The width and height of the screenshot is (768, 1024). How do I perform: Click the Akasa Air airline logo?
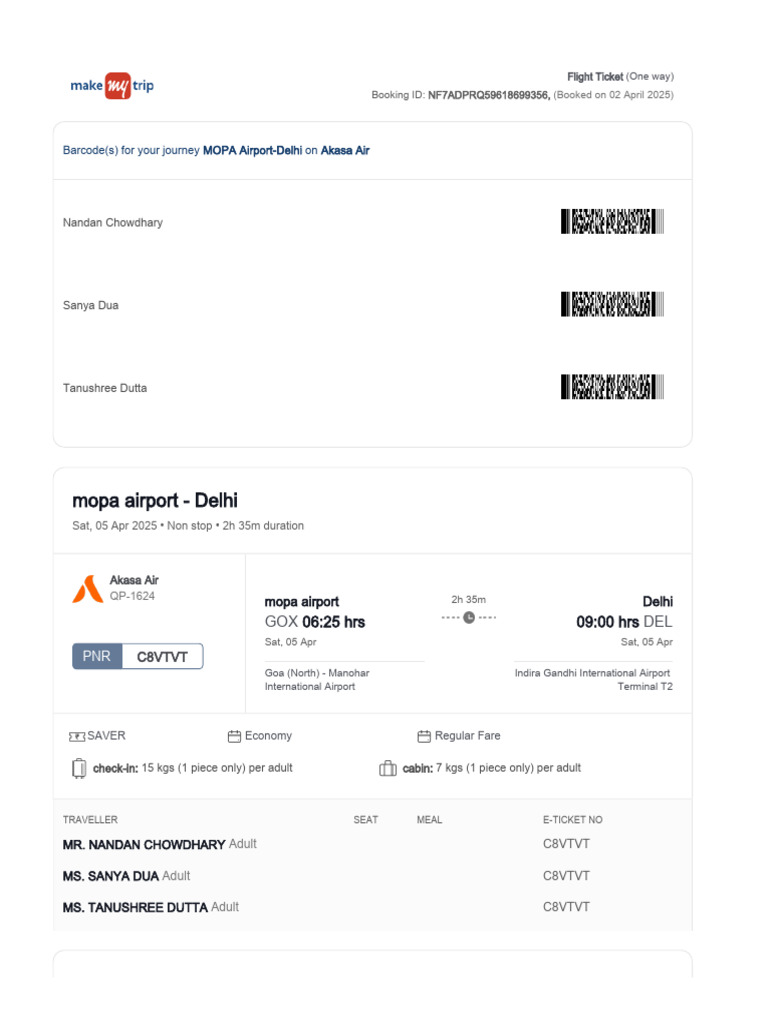click(x=86, y=589)
